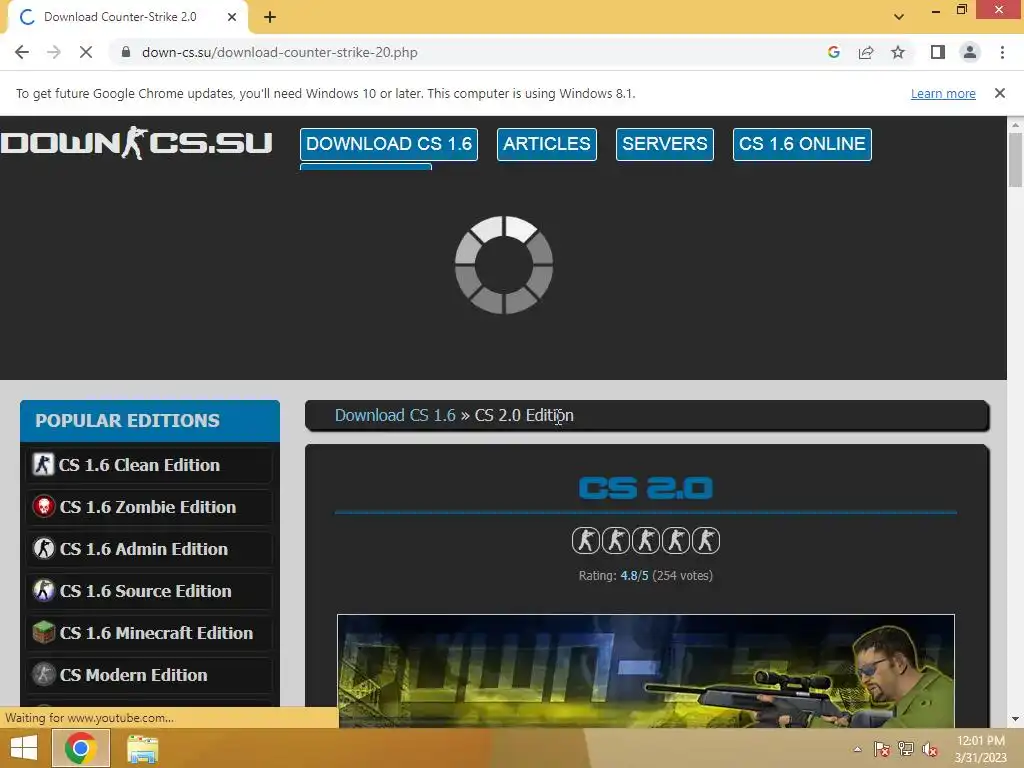This screenshot has width=1024, height=768.
Task: Dismiss the Chrome update notification bar
Action: tap(1000, 93)
